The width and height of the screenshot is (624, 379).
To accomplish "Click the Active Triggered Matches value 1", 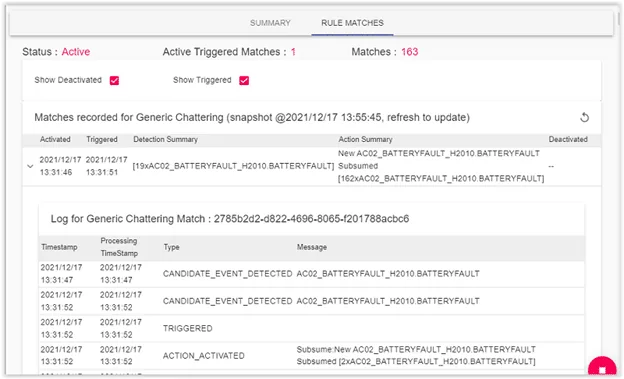I will coord(293,52).
